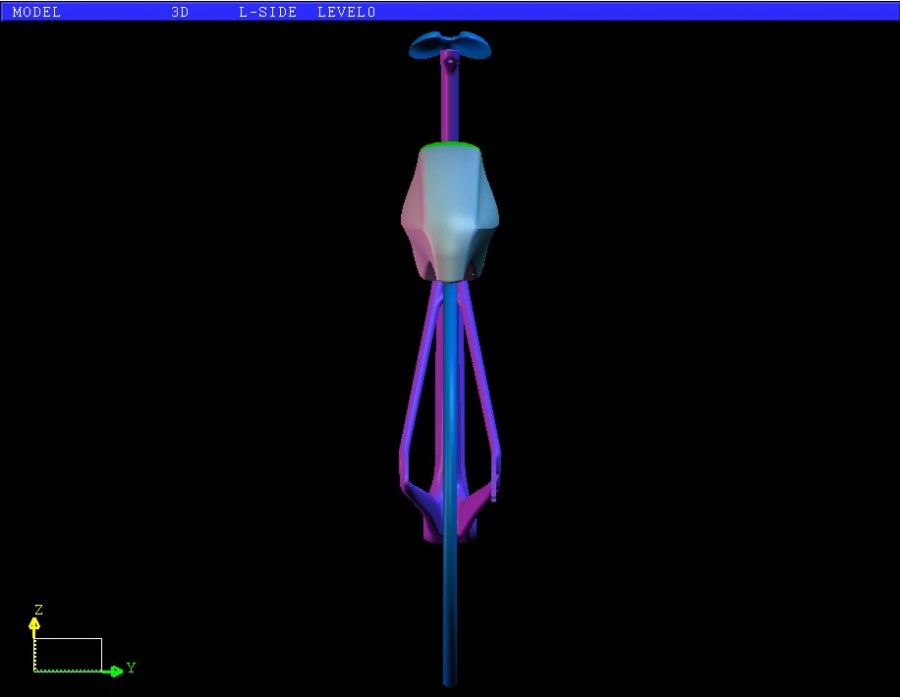Click the L-SIDE view label
Viewport: 900px width, 697px height.
click(268, 13)
